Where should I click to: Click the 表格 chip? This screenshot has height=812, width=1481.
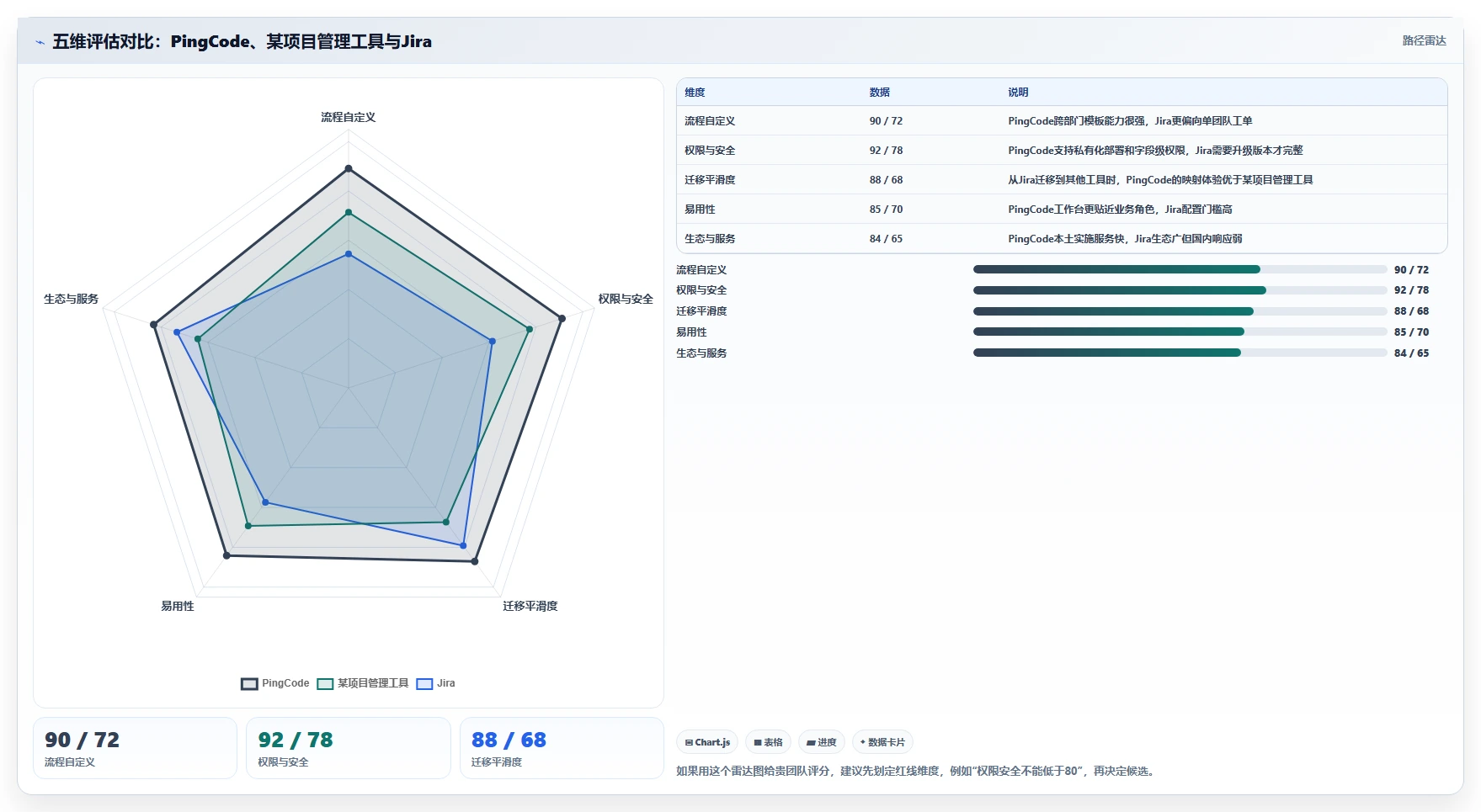(x=768, y=742)
